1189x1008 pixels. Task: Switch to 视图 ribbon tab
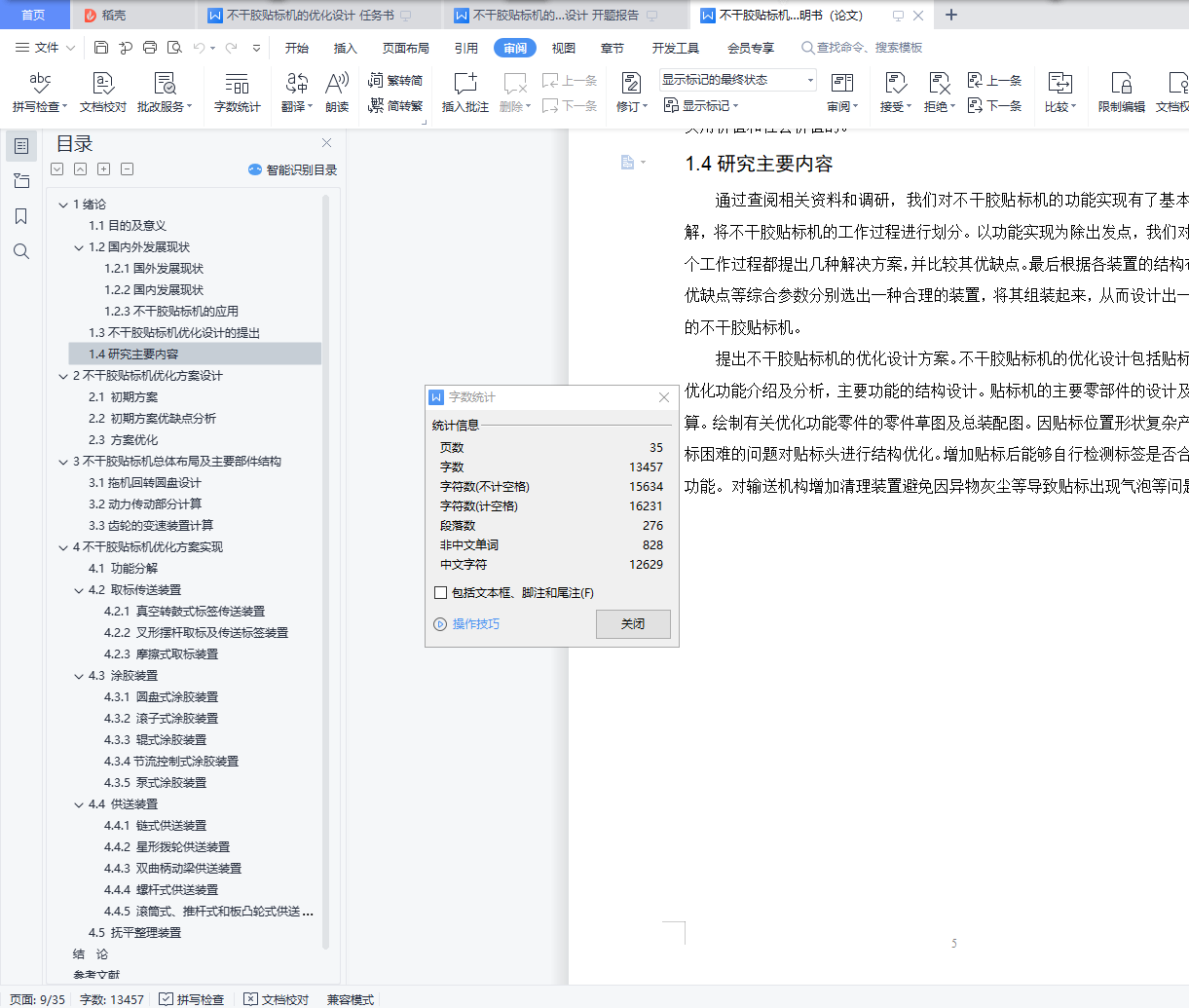(x=564, y=48)
